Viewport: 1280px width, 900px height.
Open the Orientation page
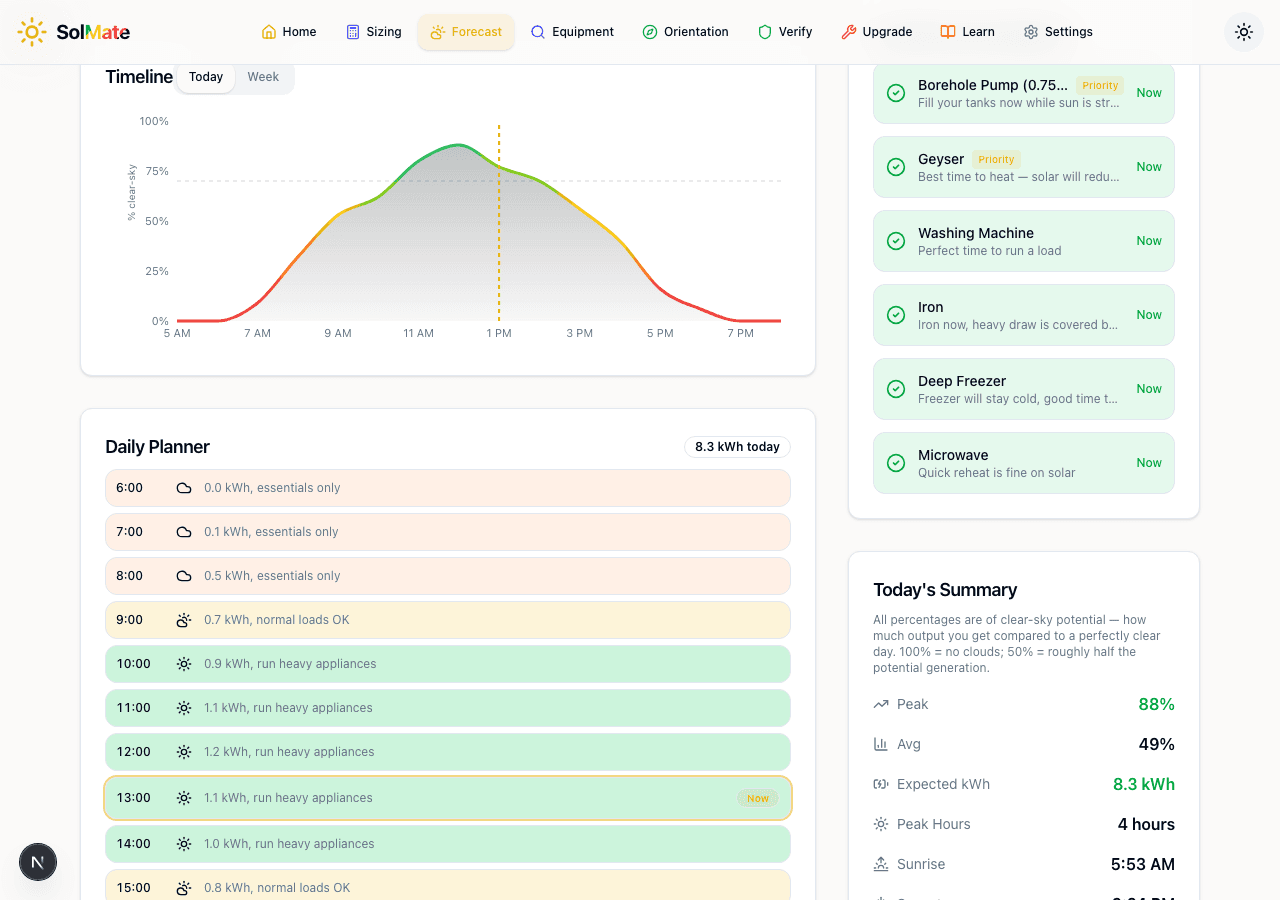point(685,32)
